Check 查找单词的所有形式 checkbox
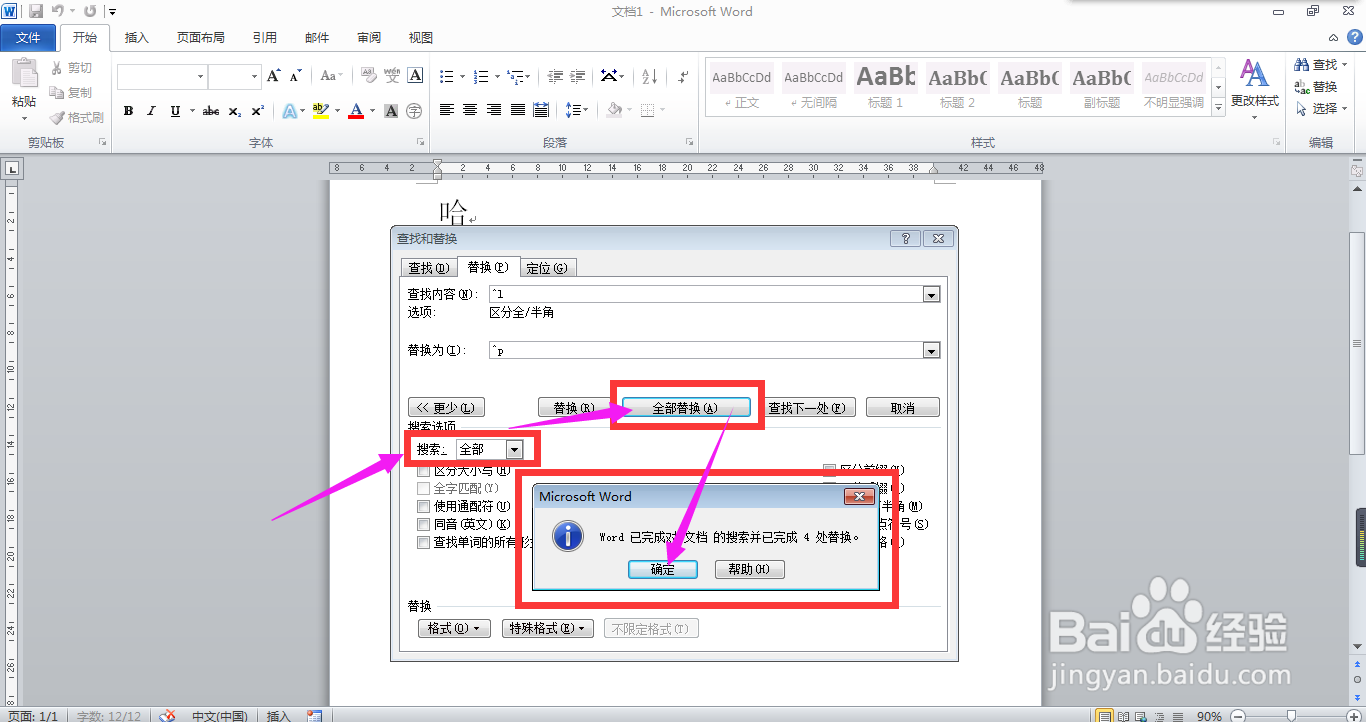The image size is (1366, 722). [424, 542]
